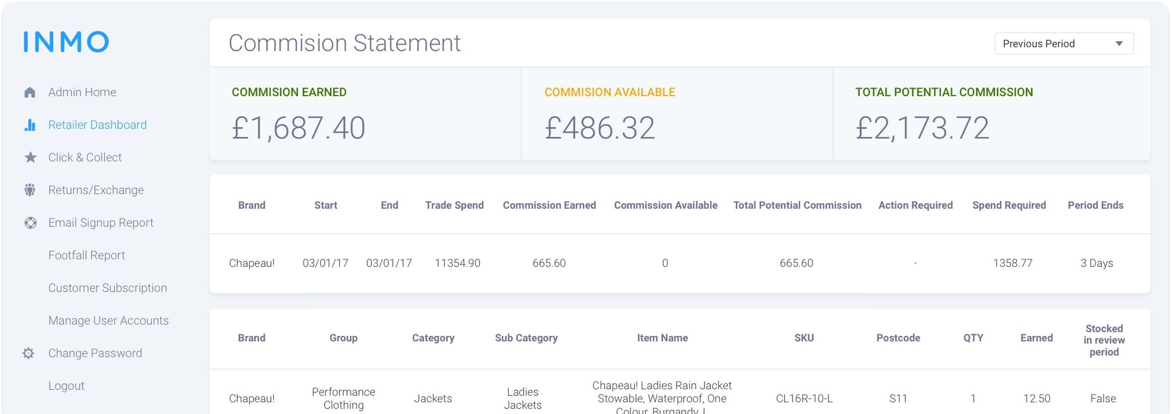This screenshot has height=414, width=1171.
Task: Select the Chapeau! brand summary row
Action: (679, 263)
